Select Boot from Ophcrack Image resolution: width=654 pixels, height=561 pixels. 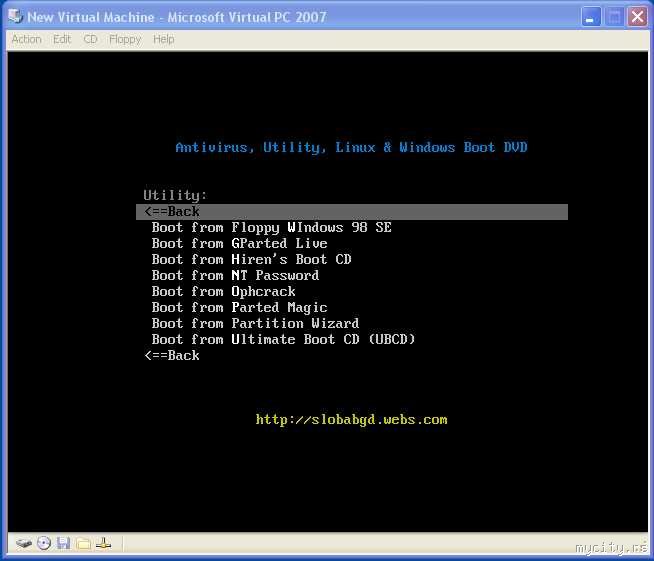(224, 292)
